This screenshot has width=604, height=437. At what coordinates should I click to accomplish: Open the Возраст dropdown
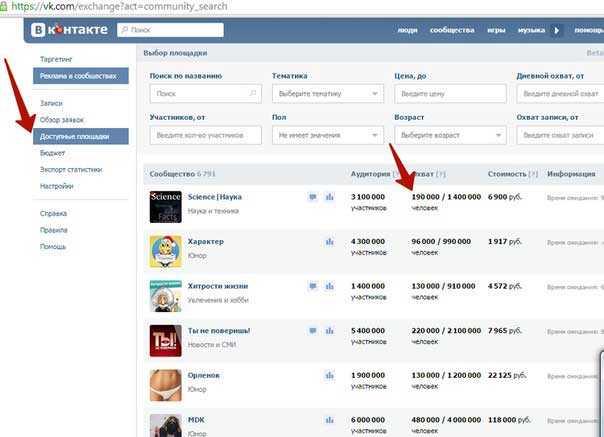[x=450, y=135]
